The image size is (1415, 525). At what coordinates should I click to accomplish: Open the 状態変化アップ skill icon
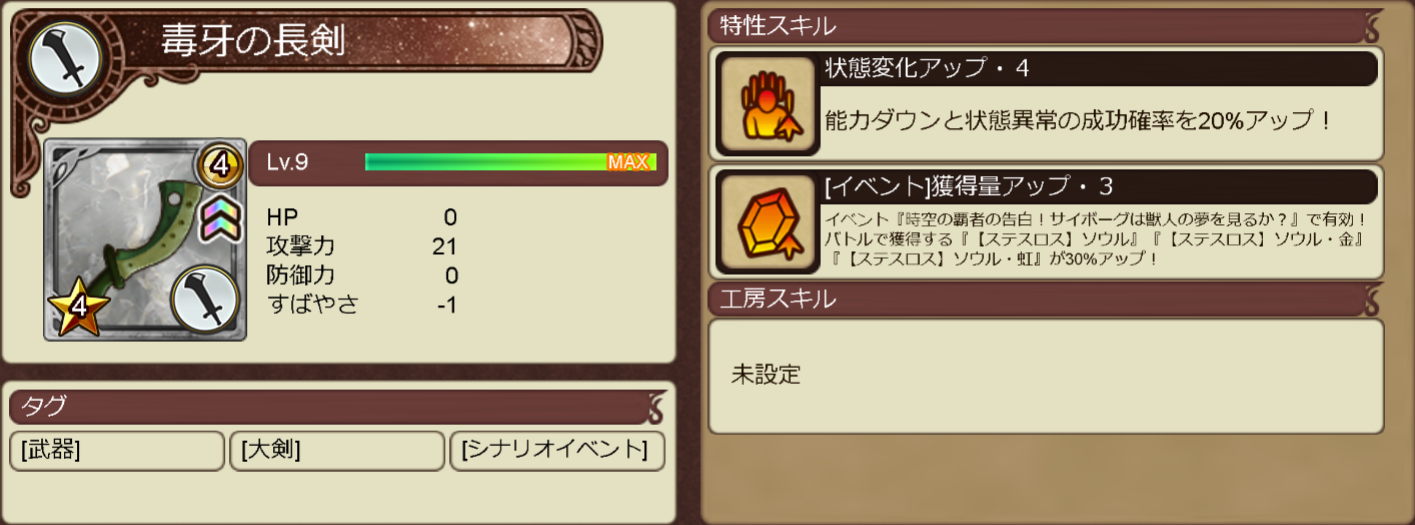point(767,104)
